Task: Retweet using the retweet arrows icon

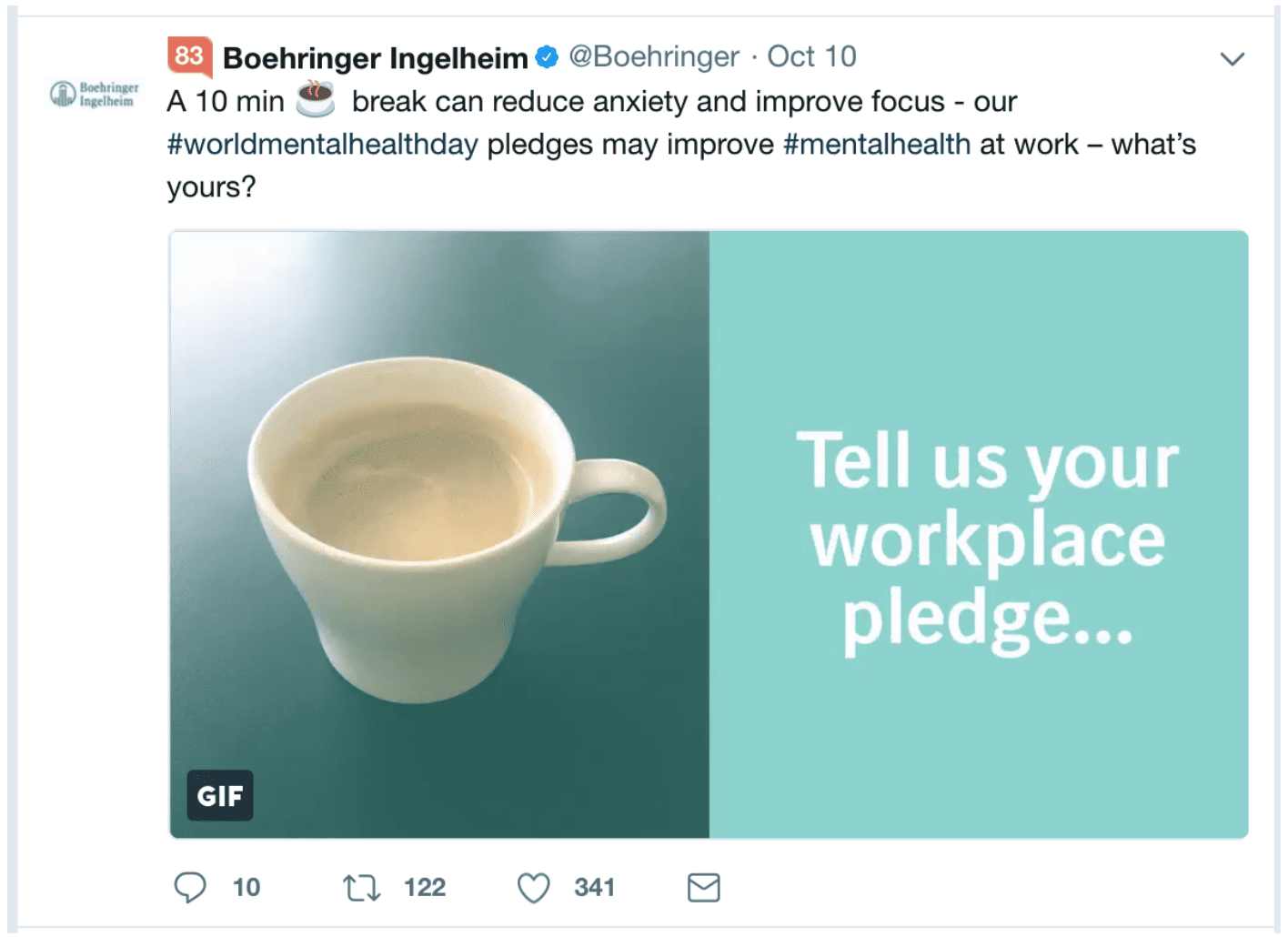Action: (x=361, y=887)
